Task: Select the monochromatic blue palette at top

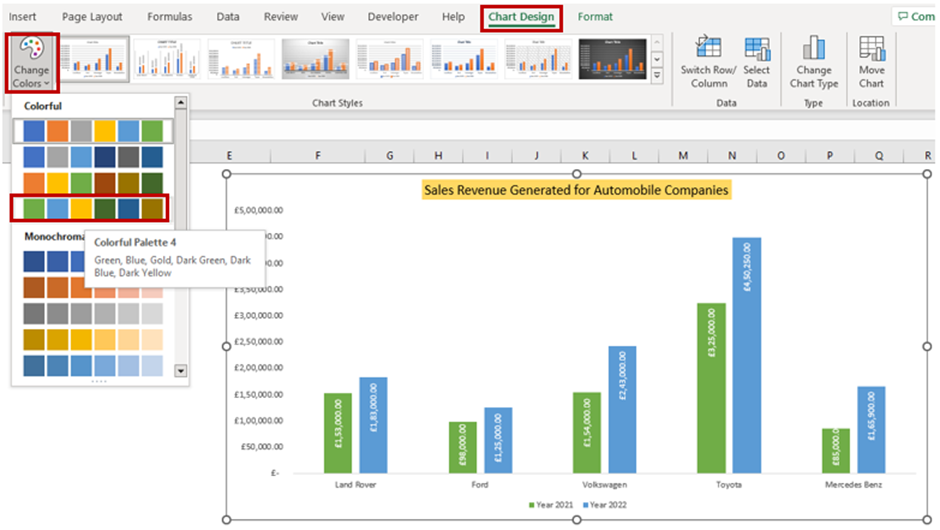Action: click(54, 261)
